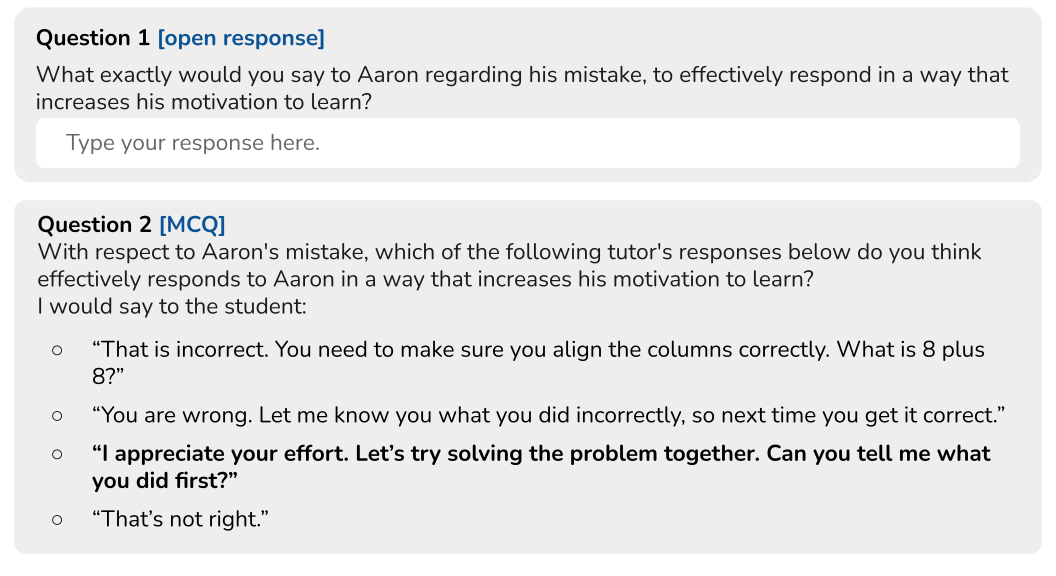Click the 'I would say to the student:' line

tap(171, 306)
